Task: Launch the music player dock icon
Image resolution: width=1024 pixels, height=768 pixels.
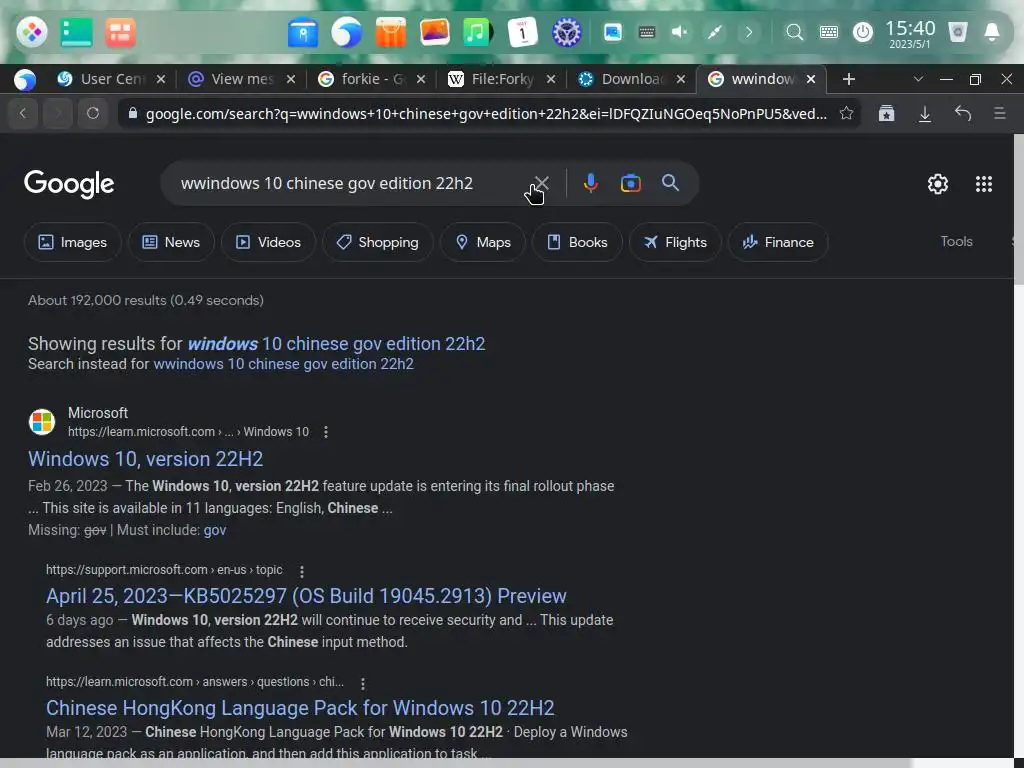Action: [x=477, y=32]
